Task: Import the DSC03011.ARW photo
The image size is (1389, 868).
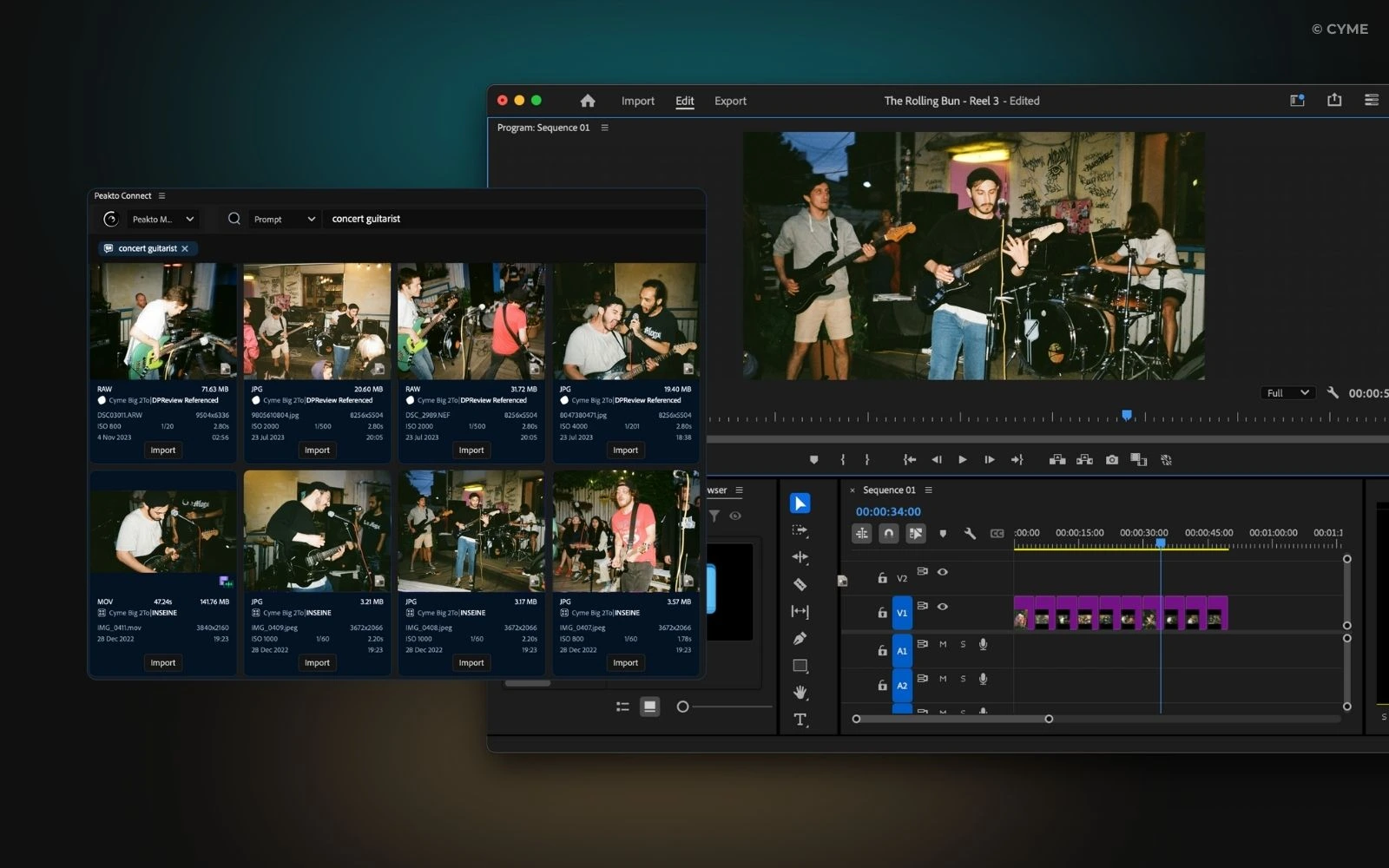Action: [162, 450]
